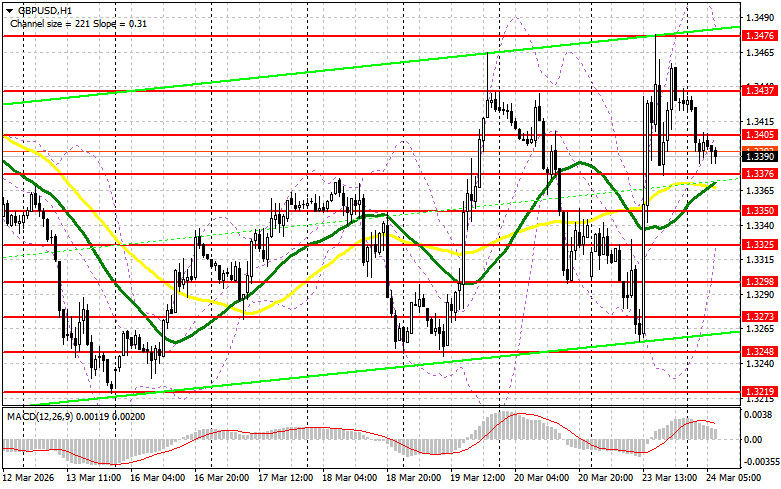
Task: Click the 12 Mar 2026 date label
Action: click(28, 478)
